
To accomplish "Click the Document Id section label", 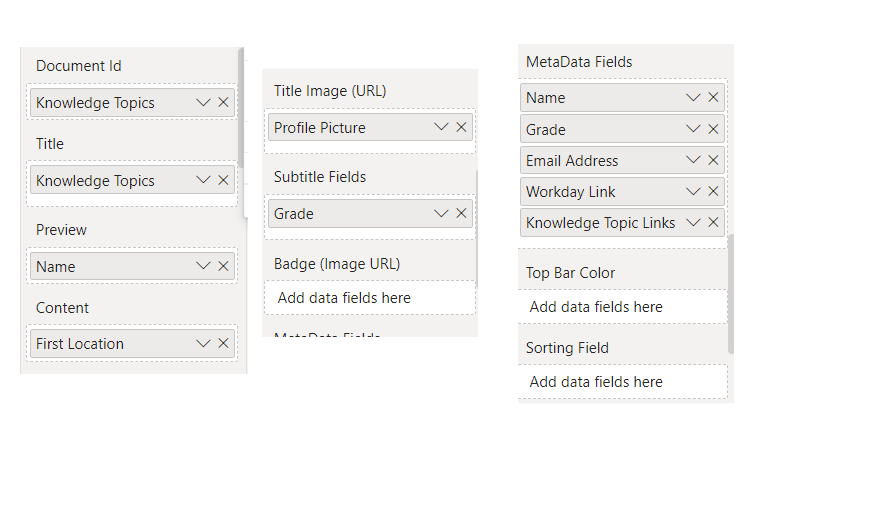I will pyautogui.click(x=79, y=66).
